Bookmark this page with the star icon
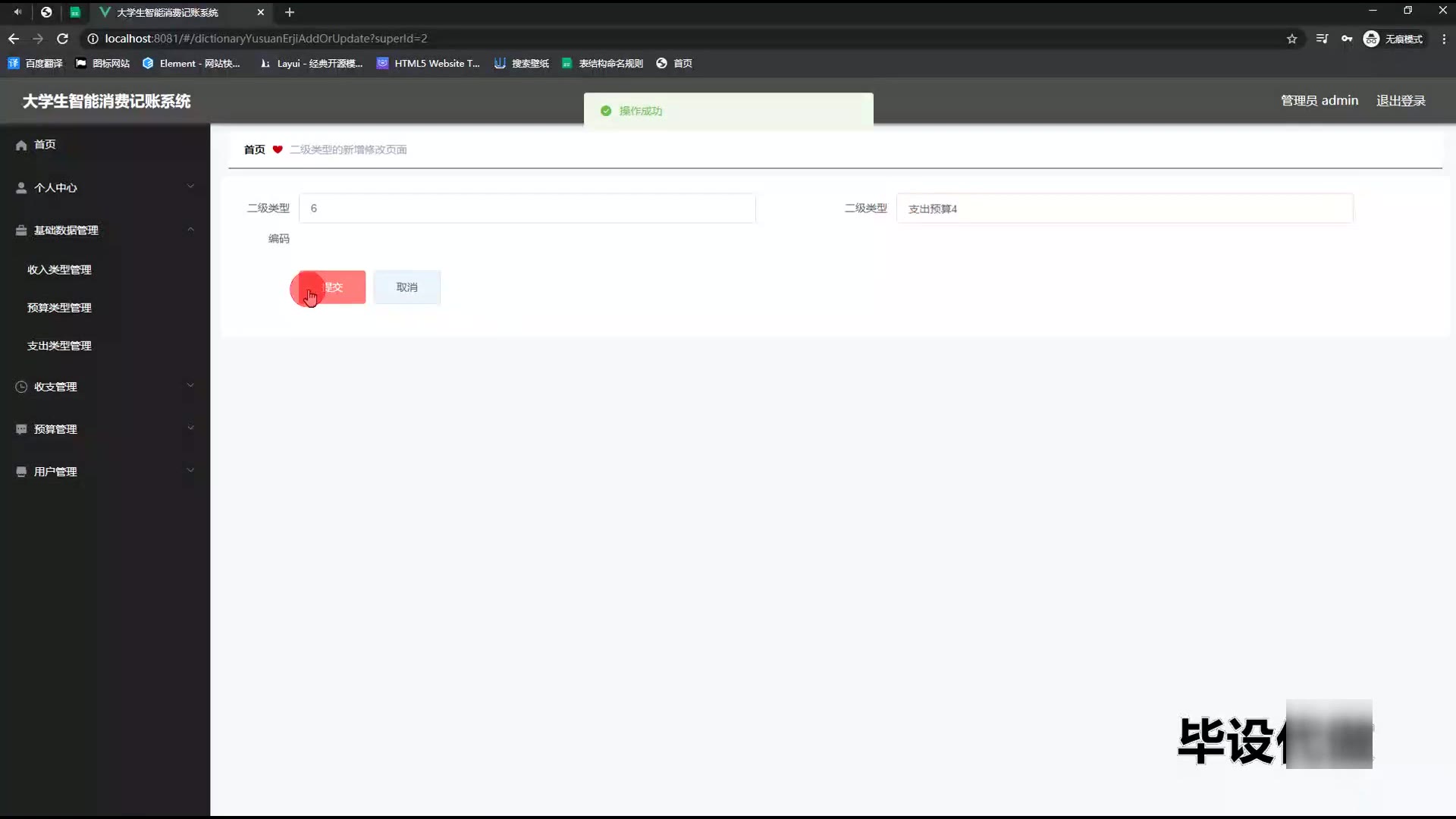The height and width of the screenshot is (819, 1456). click(1291, 39)
